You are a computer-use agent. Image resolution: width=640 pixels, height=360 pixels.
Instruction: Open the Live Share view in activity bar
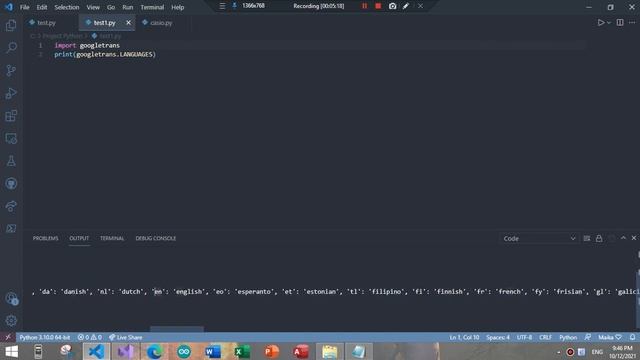coord(11,206)
